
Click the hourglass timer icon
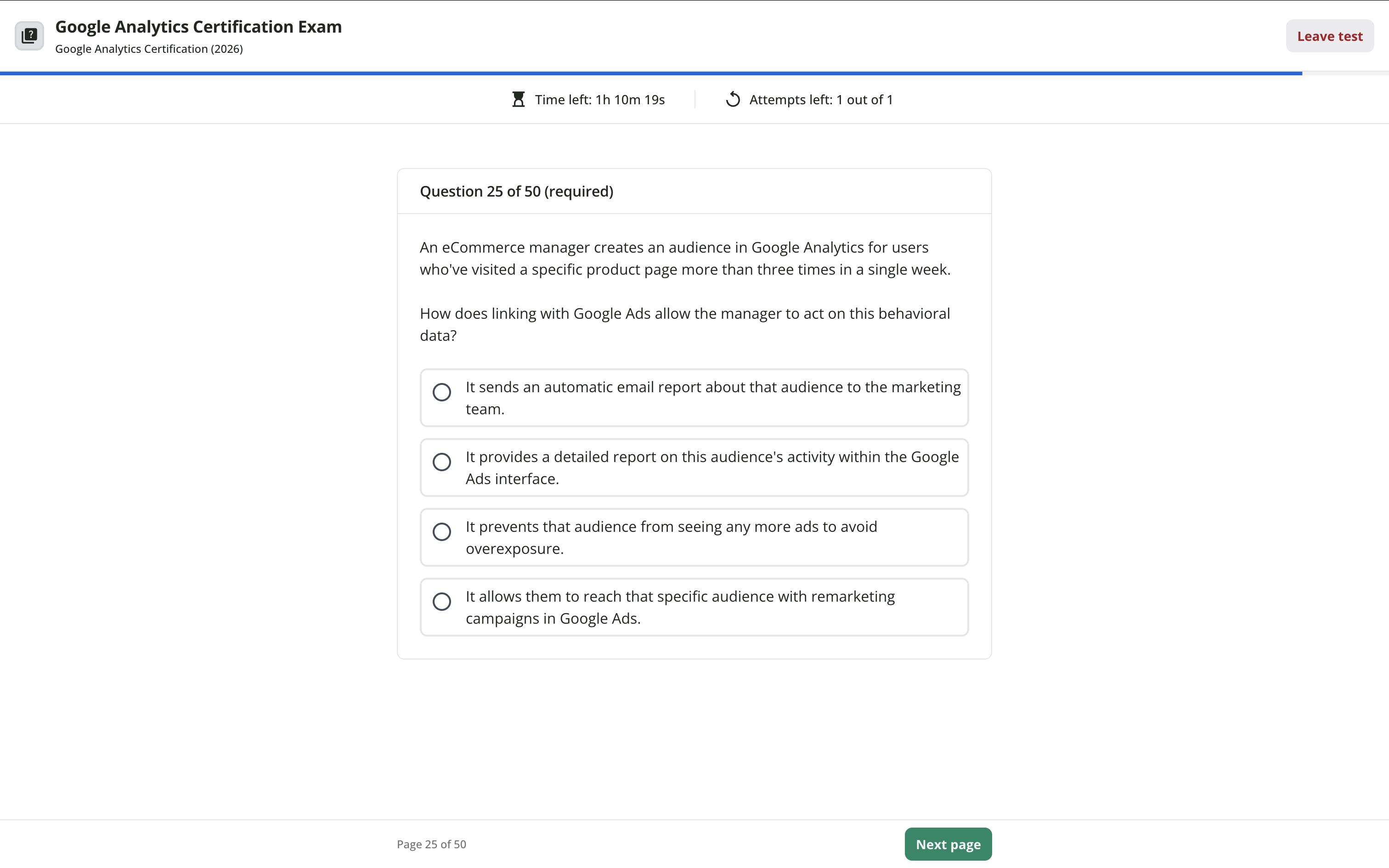click(518, 99)
